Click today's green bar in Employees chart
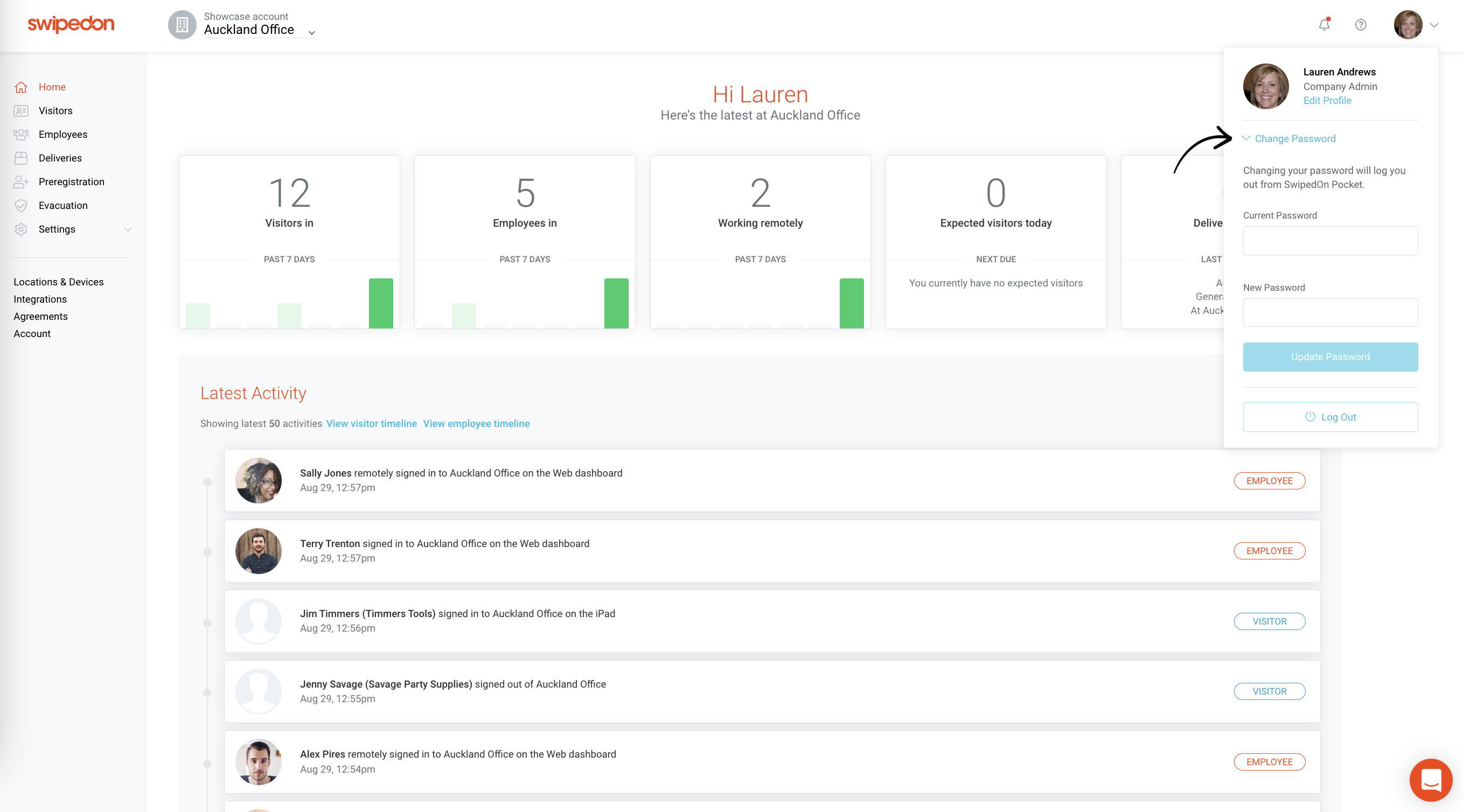The width and height of the screenshot is (1463, 812). [616, 303]
